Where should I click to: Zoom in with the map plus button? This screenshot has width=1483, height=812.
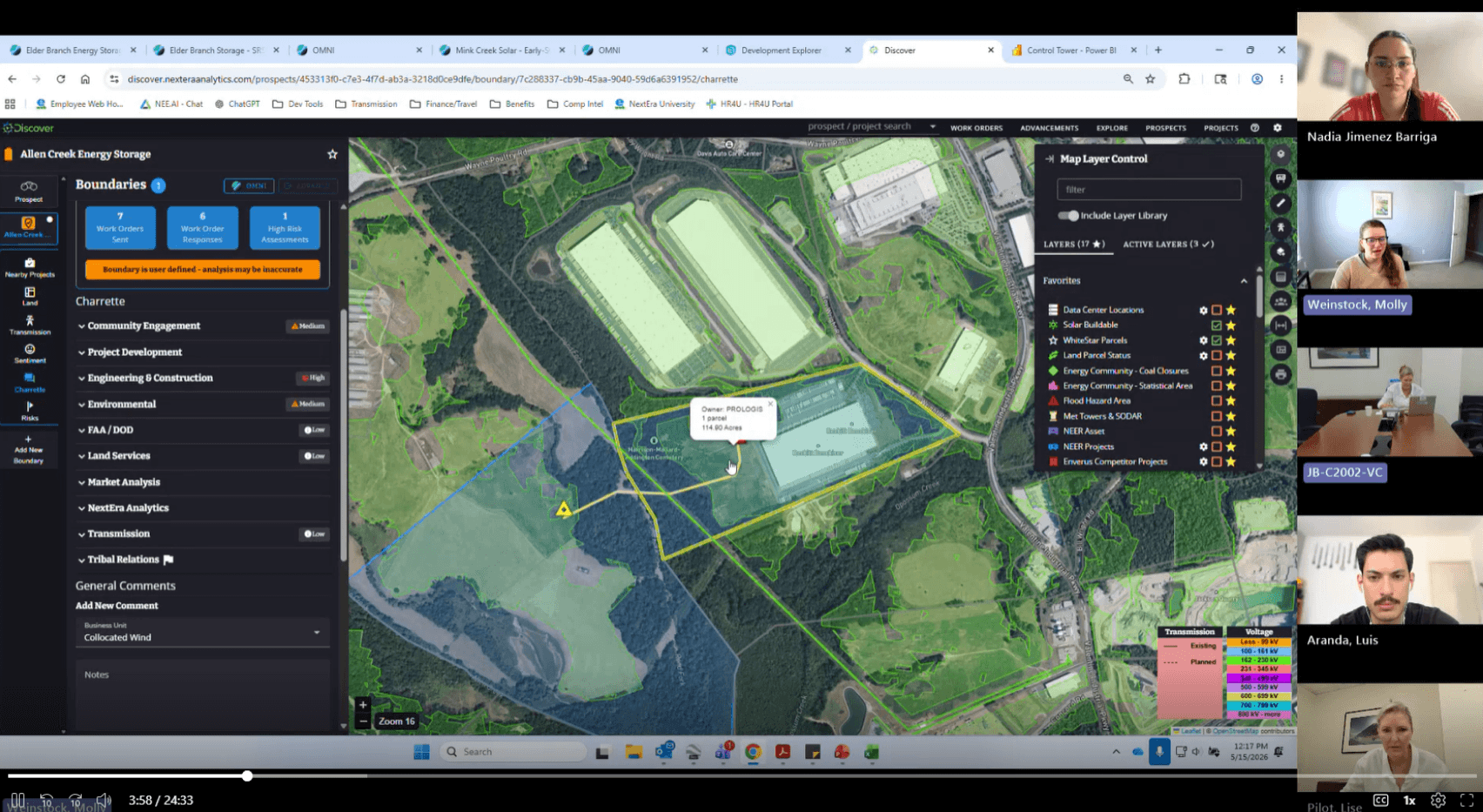363,705
